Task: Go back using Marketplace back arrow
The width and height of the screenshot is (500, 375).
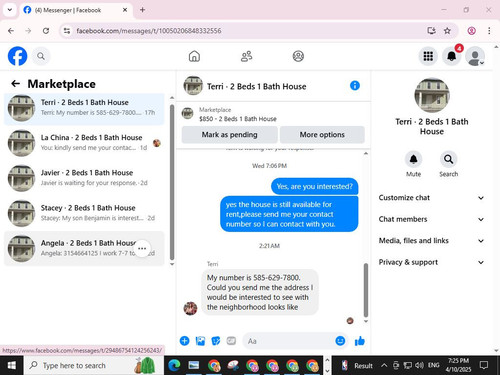Action: (15, 84)
